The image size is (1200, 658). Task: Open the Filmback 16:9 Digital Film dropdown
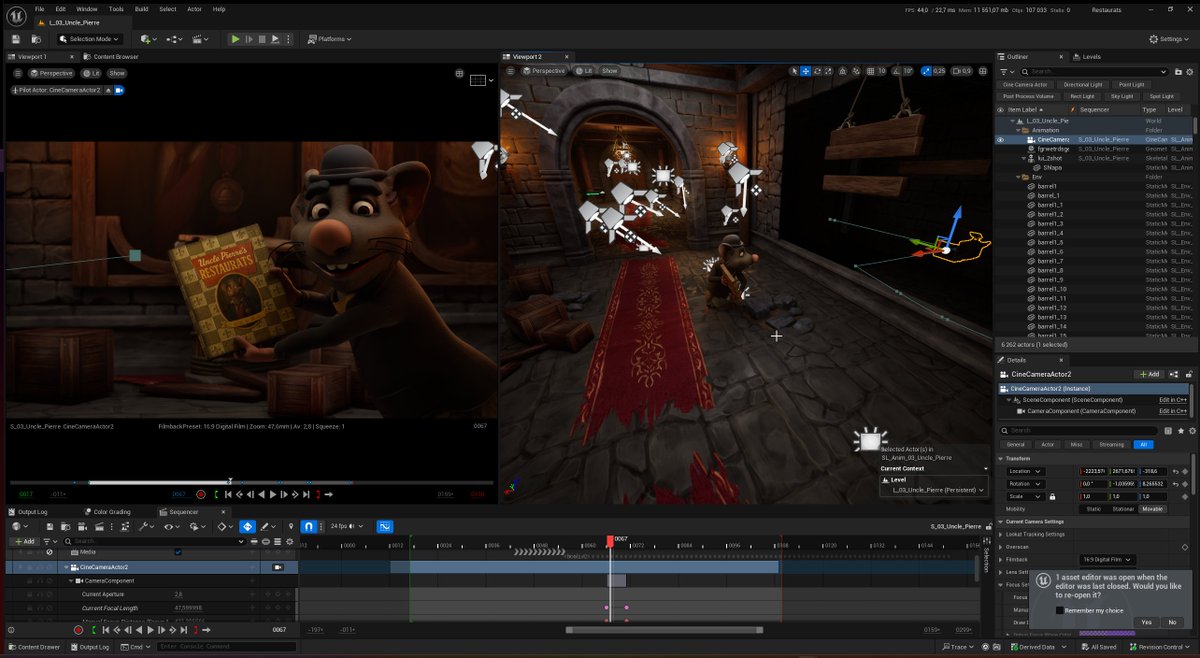click(1108, 560)
